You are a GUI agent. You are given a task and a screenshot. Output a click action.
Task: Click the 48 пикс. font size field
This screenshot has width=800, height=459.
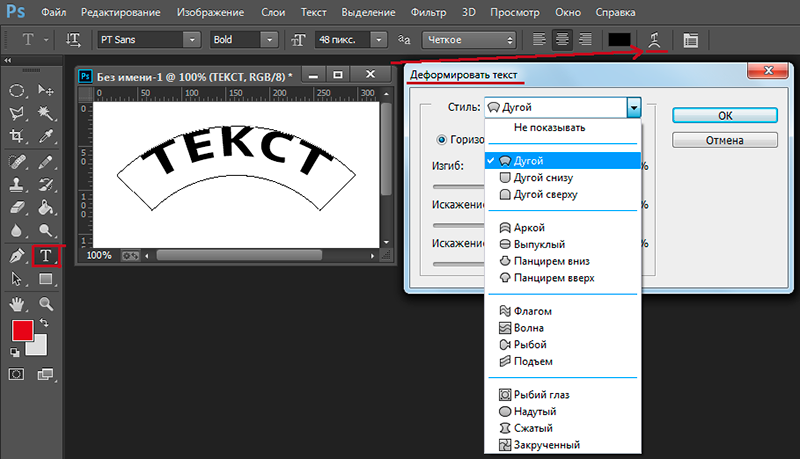coord(344,40)
